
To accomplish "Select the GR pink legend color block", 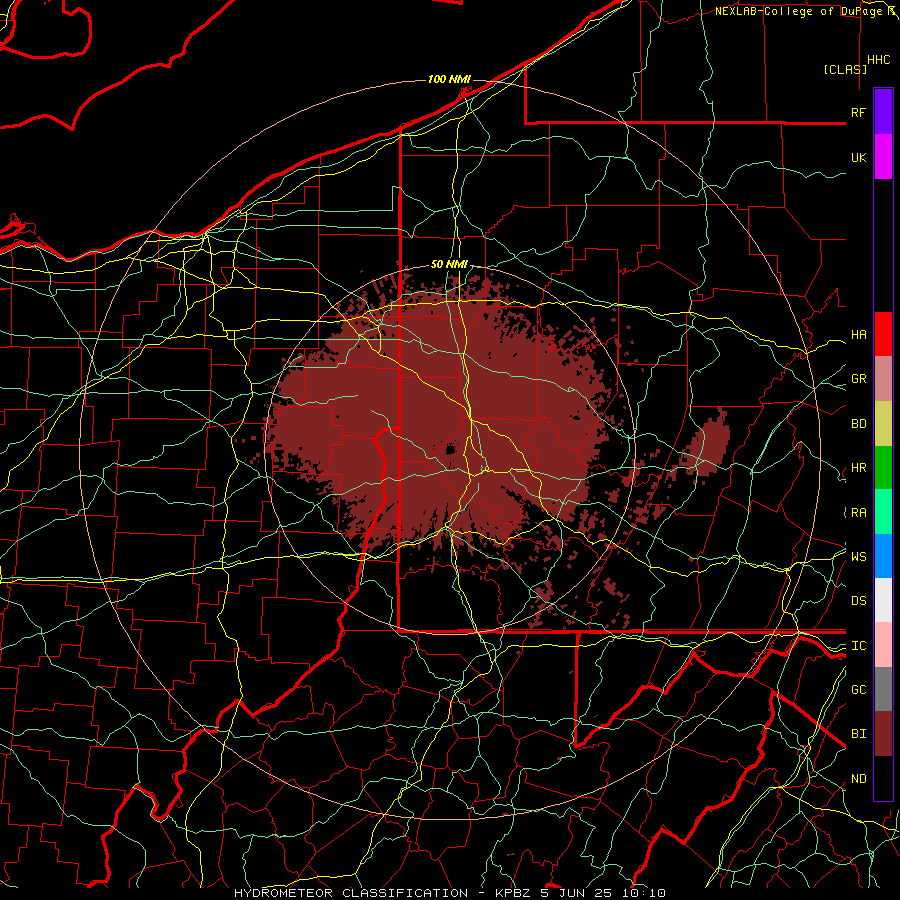I will click(x=883, y=378).
